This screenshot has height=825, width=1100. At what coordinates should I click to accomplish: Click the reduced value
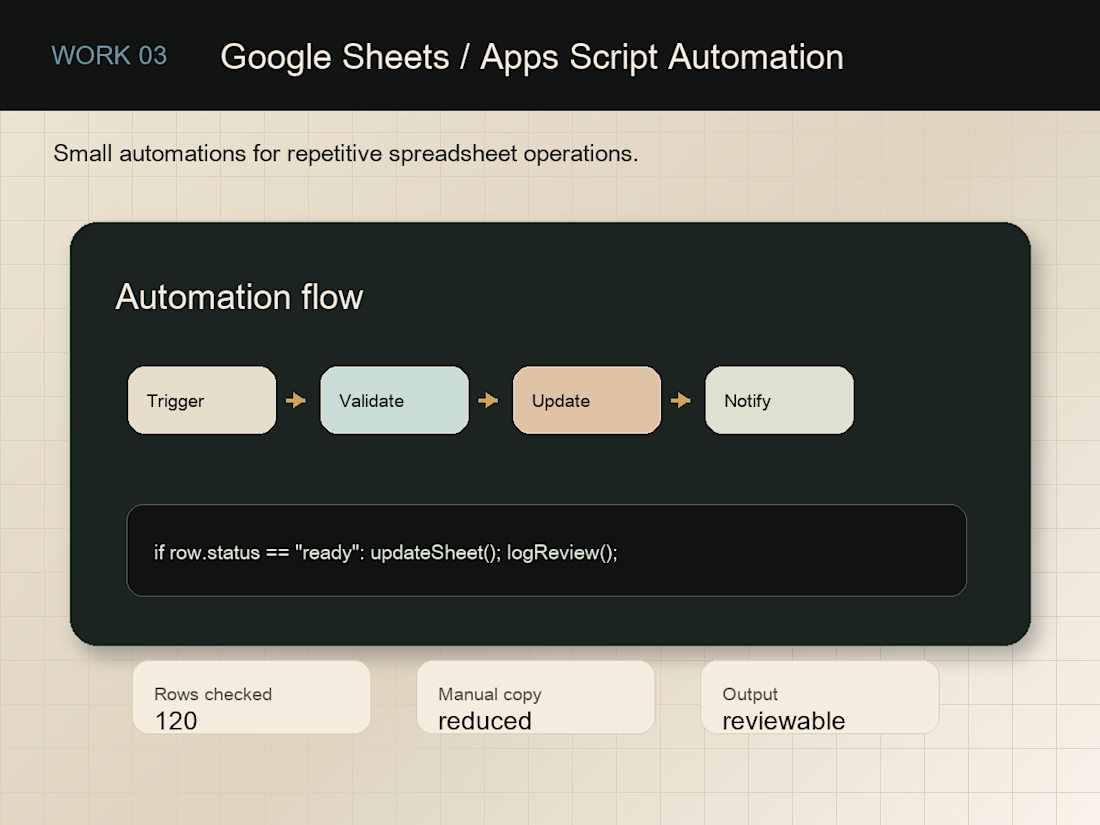(485, 720)
